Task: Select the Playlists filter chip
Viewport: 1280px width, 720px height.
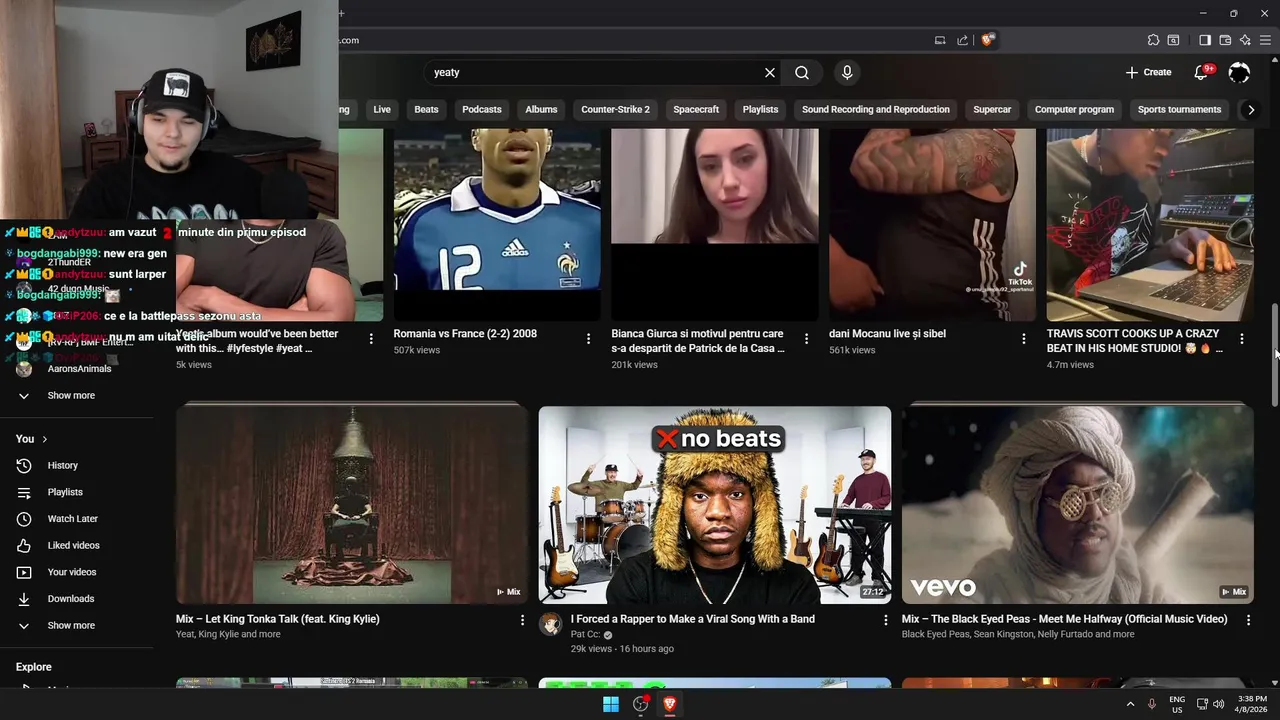Action: point(760,110)
